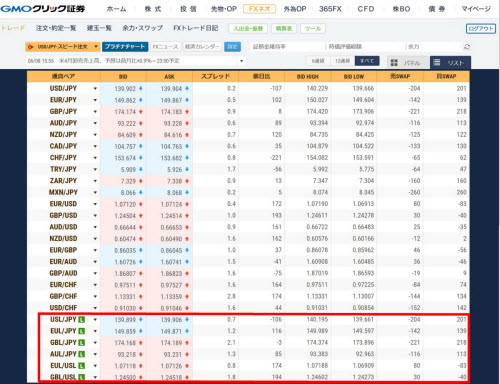Viewport: 500px width, 384px height.
Task: Click the ツール button
Action: click(x=313, y=29)
